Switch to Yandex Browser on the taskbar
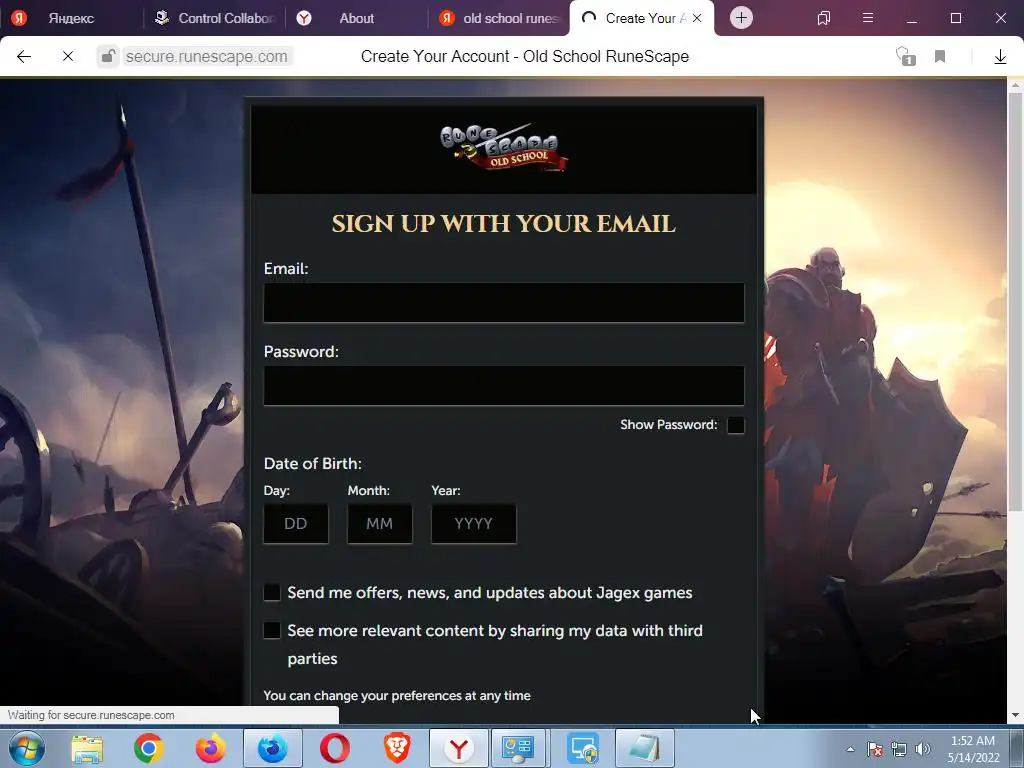1024x768 pixels. 458,748
